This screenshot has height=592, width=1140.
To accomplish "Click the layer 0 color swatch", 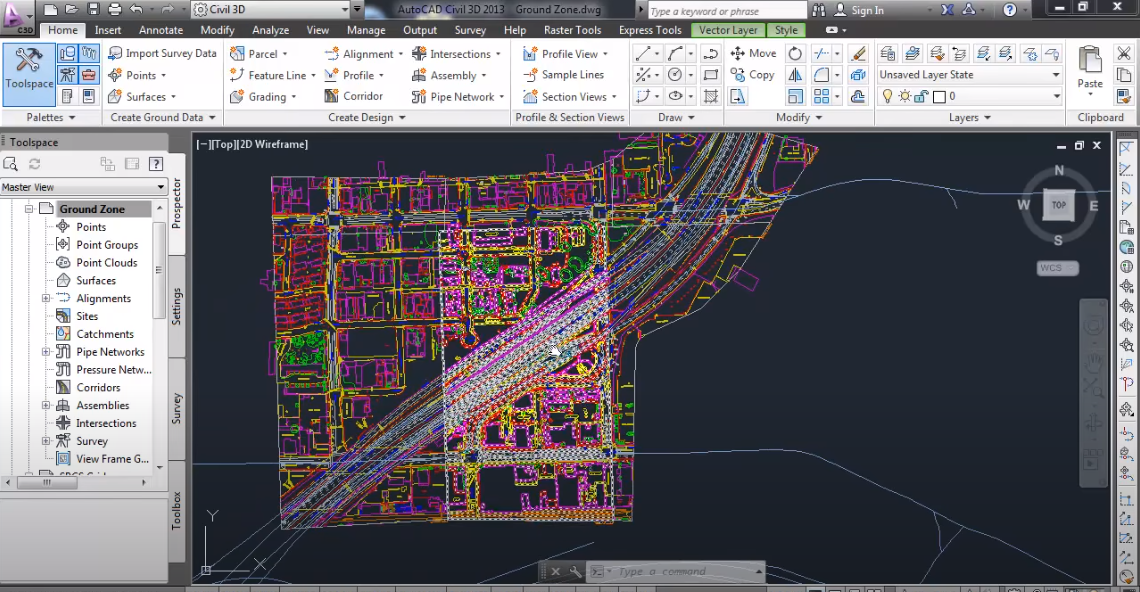I will tap(939, 97).
